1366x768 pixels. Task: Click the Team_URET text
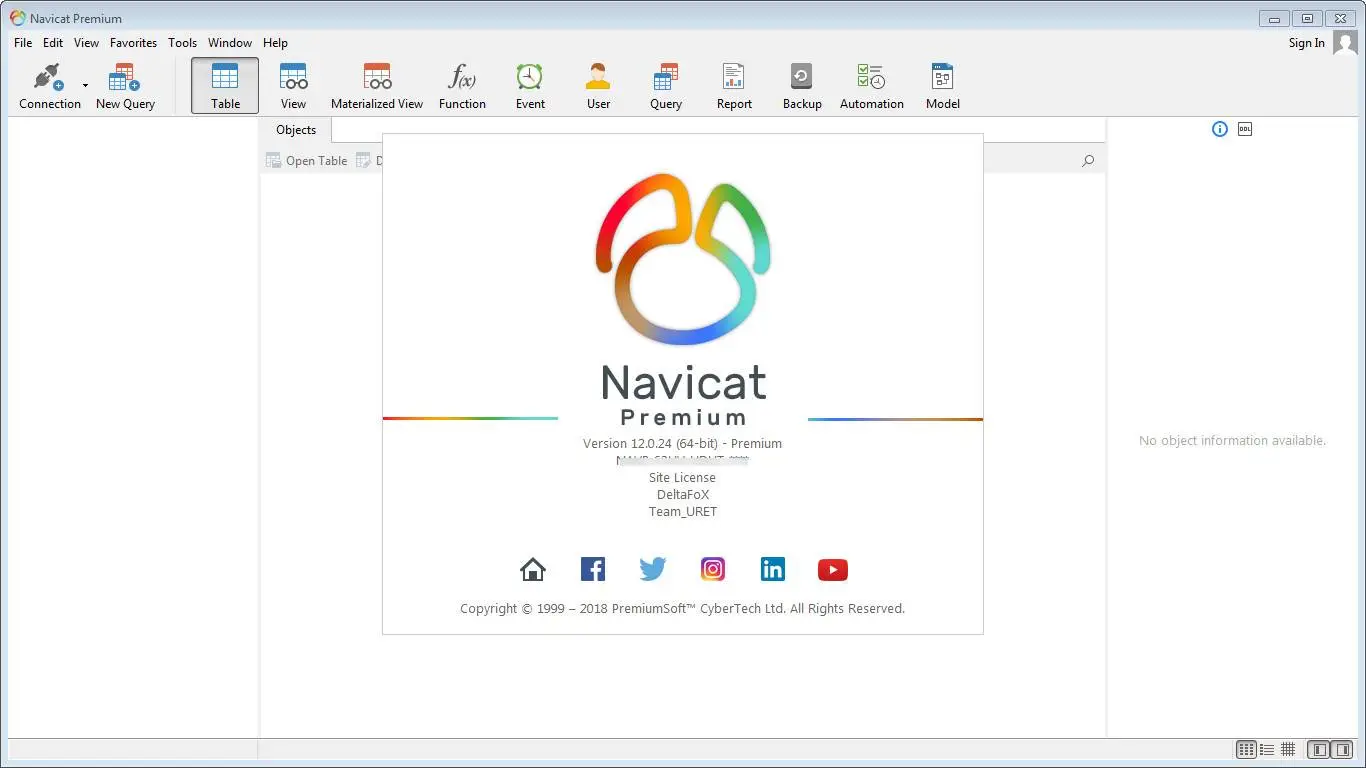[683, 512]
